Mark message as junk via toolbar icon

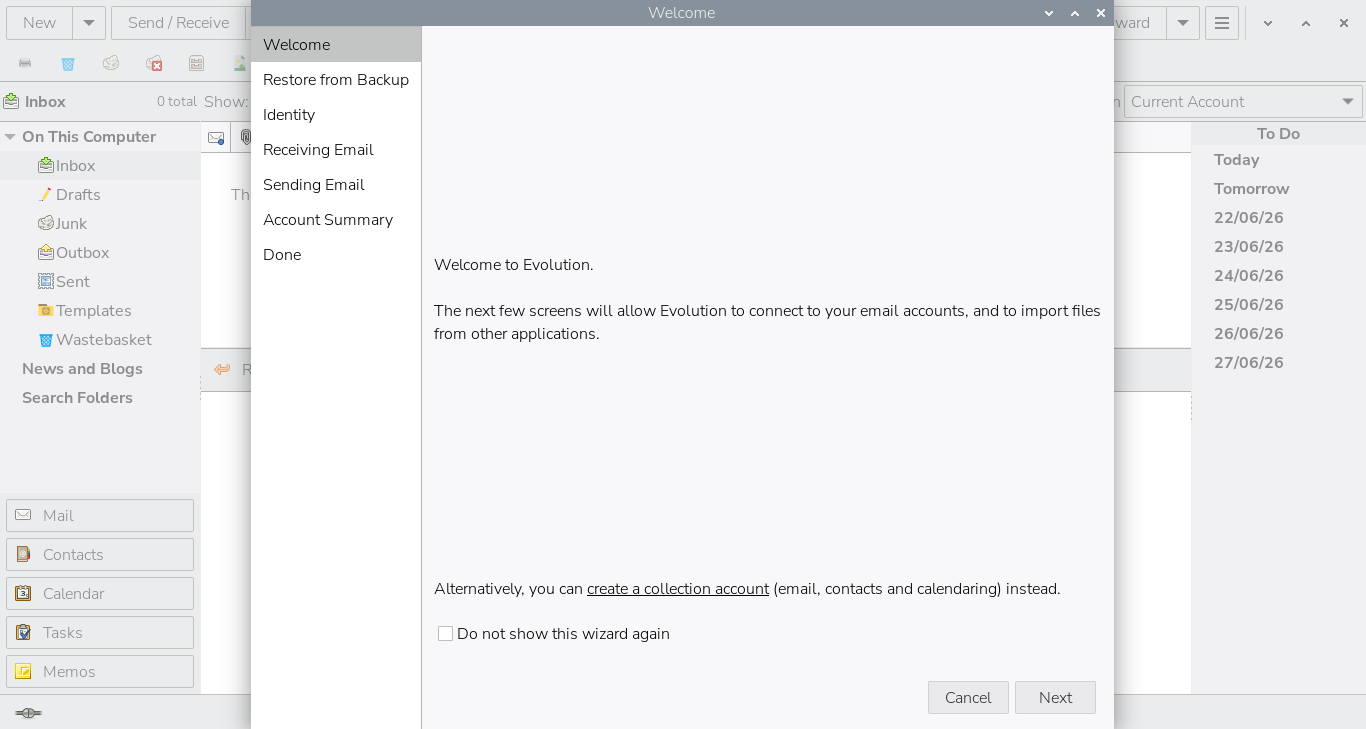(x=111, y=63)
